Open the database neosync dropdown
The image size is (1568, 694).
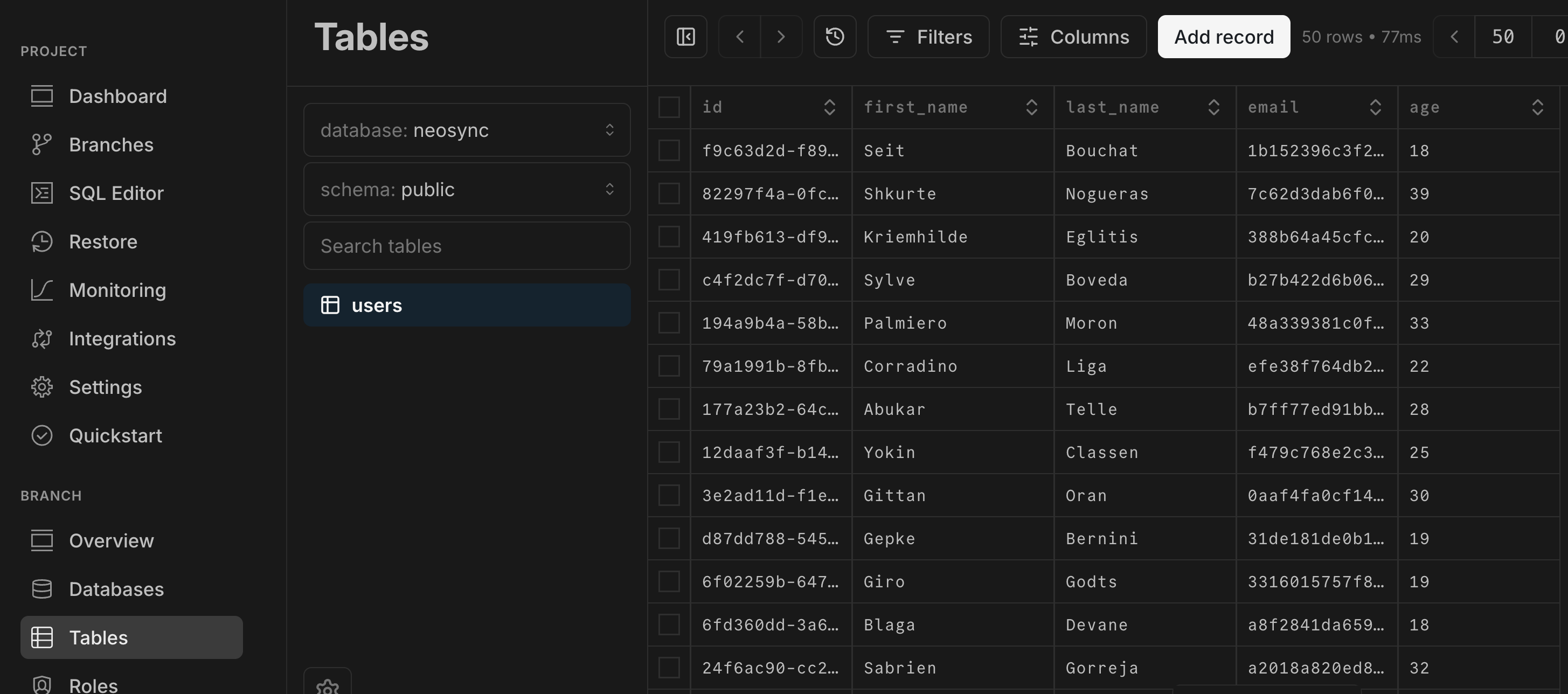[x=466, y=130]
